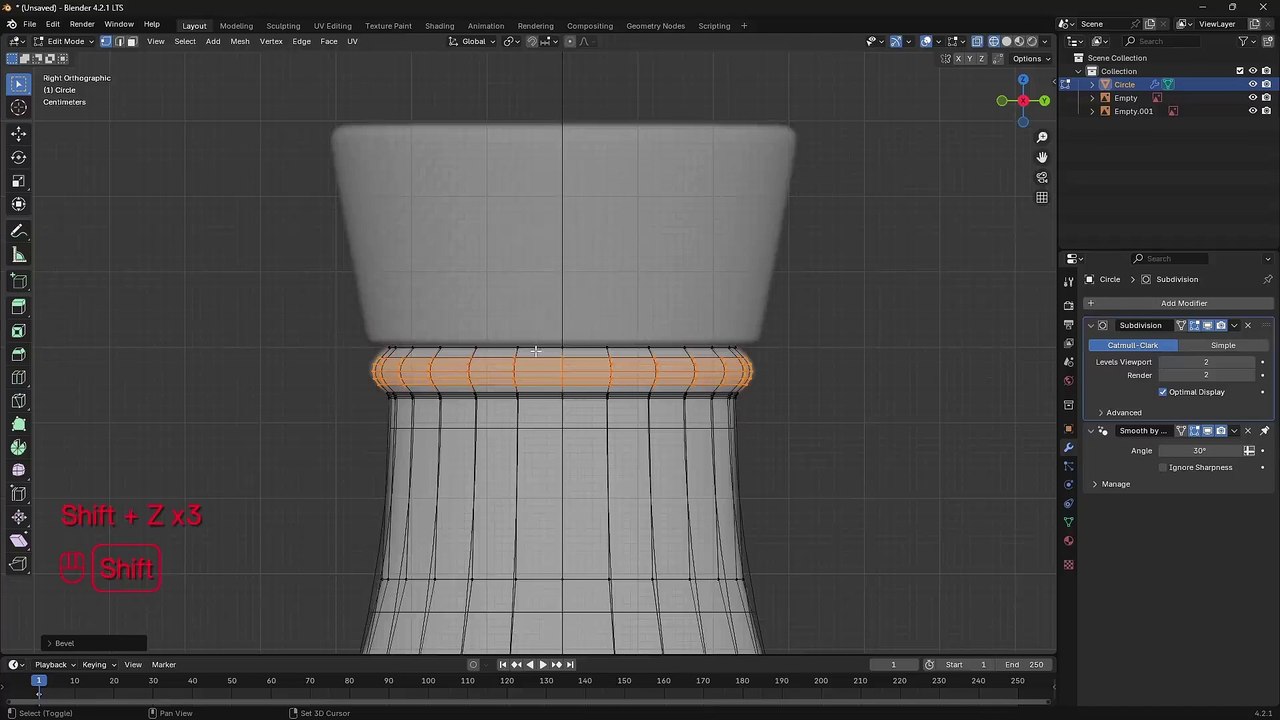The image size is (1280, 720).
Task: Select the Poly Build tool
Action: (18, 424)
